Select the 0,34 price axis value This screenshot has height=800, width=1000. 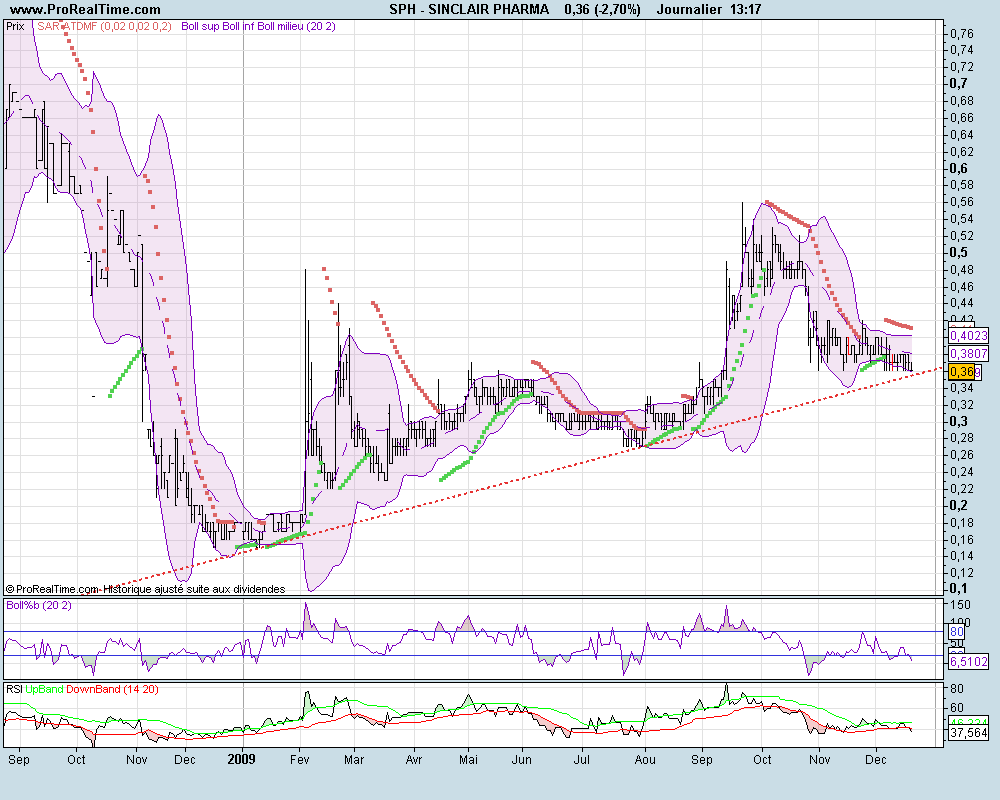(962, 388)
